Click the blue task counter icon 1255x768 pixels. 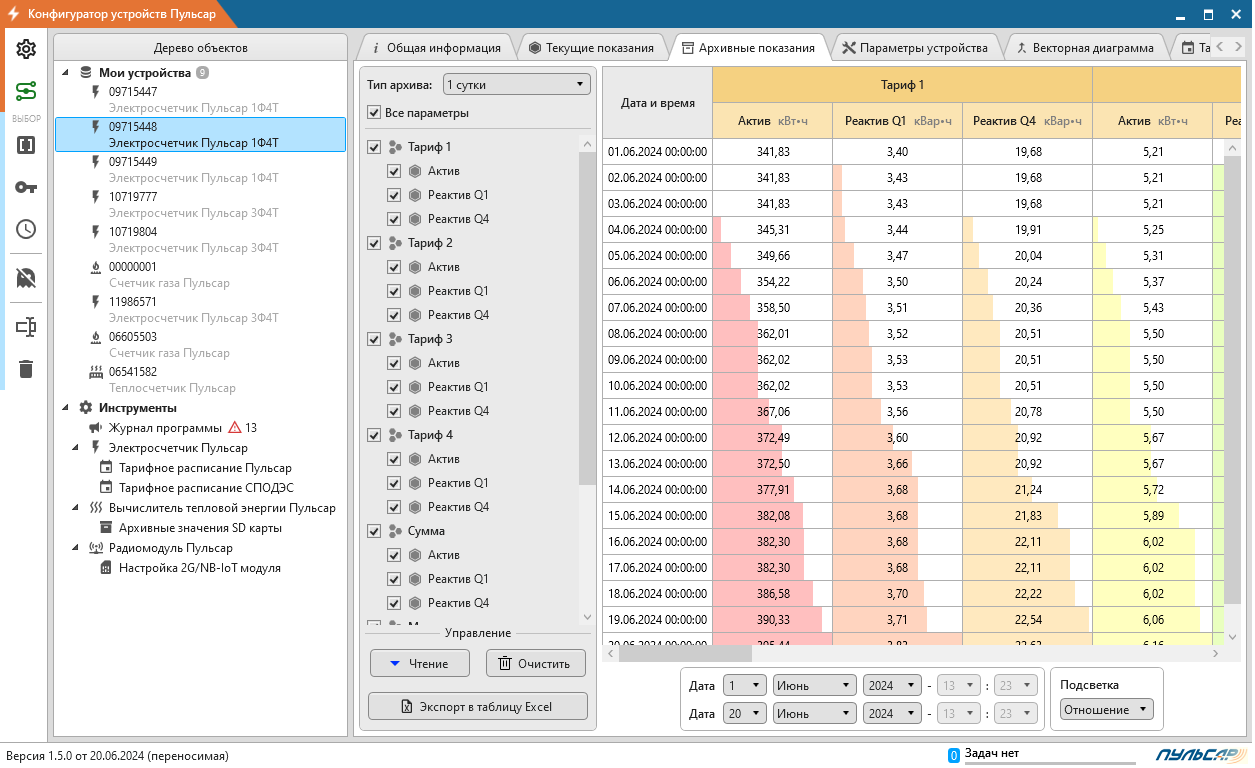point(954,754)
